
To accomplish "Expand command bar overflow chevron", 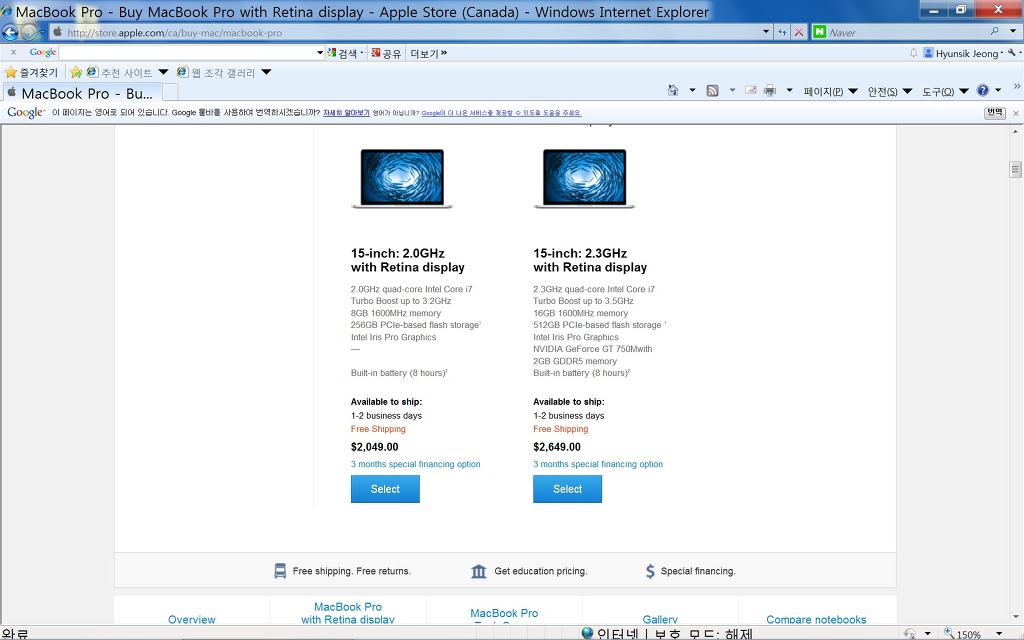I will tap(1016, 86).
